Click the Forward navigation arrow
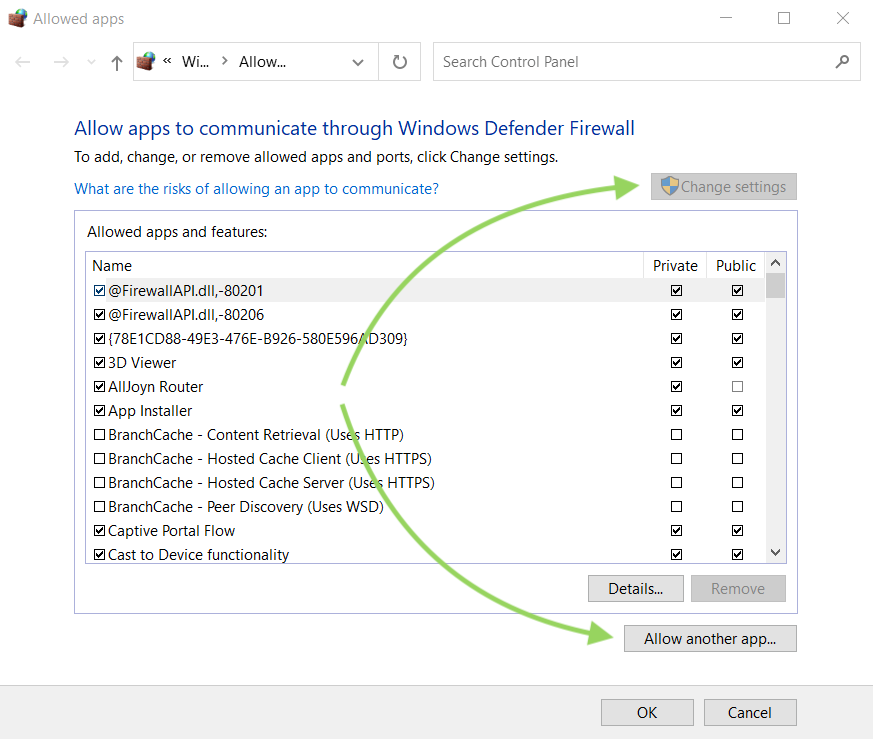Screen dimensions: 873x739 (x=61, y=62)
